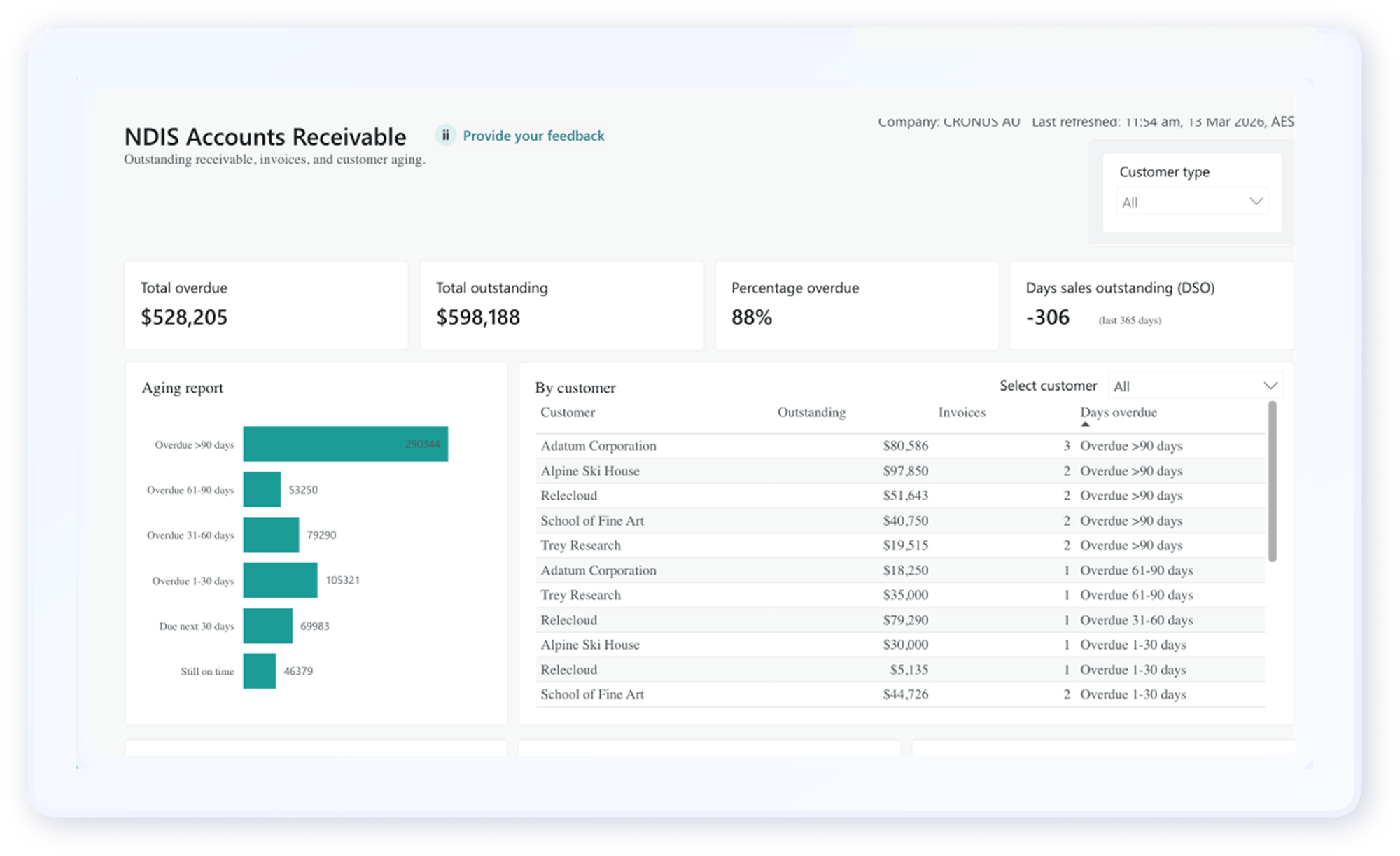The width and height of the screenshot is (1400, 856).
Task: Sort by Customer column header
Action: (567, 412)
